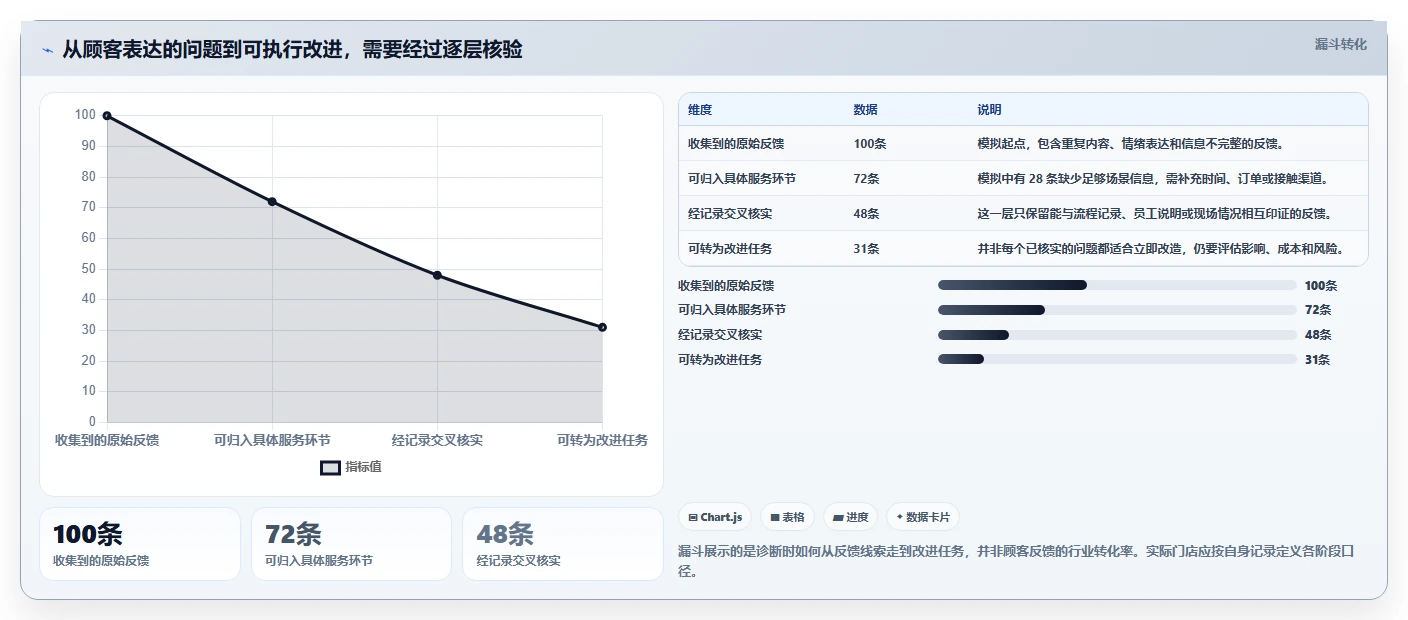Click the 说明 table column header
This screenshot has height=620, width=1408.
click(x=989, y=110)
